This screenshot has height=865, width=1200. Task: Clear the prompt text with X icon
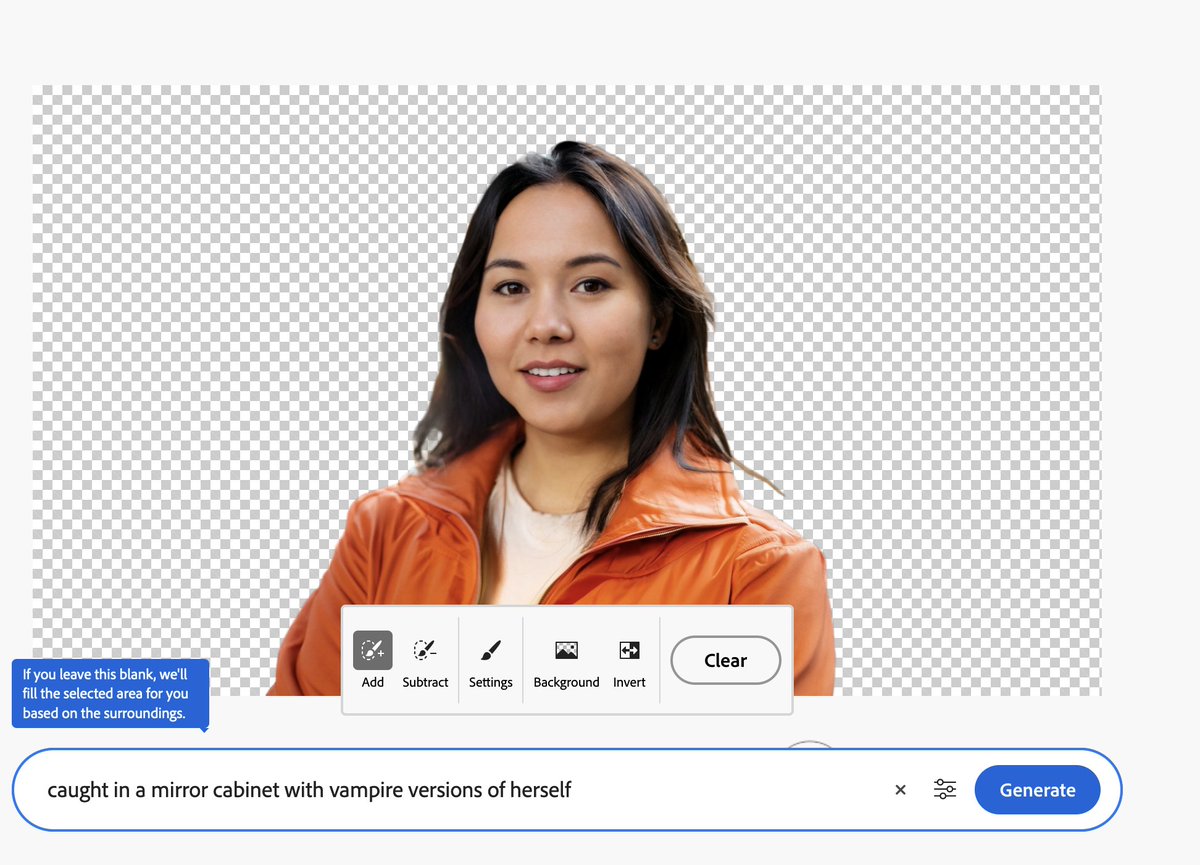click(900, 790)
